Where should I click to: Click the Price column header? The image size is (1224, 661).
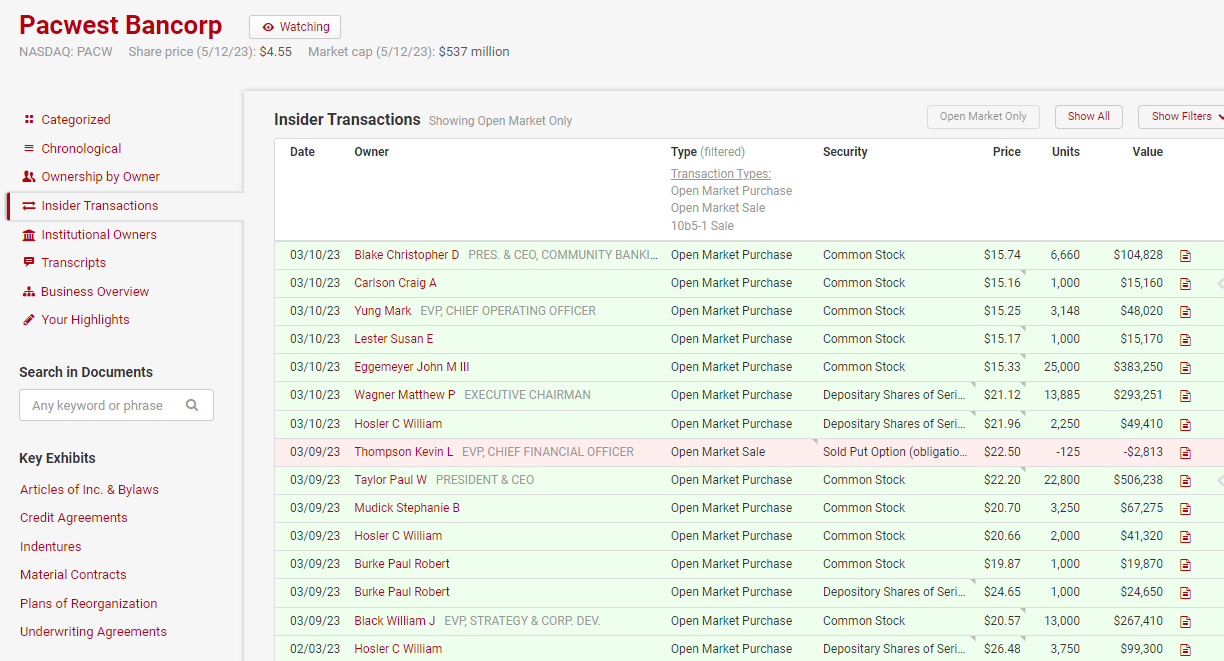click(1007, 152)
